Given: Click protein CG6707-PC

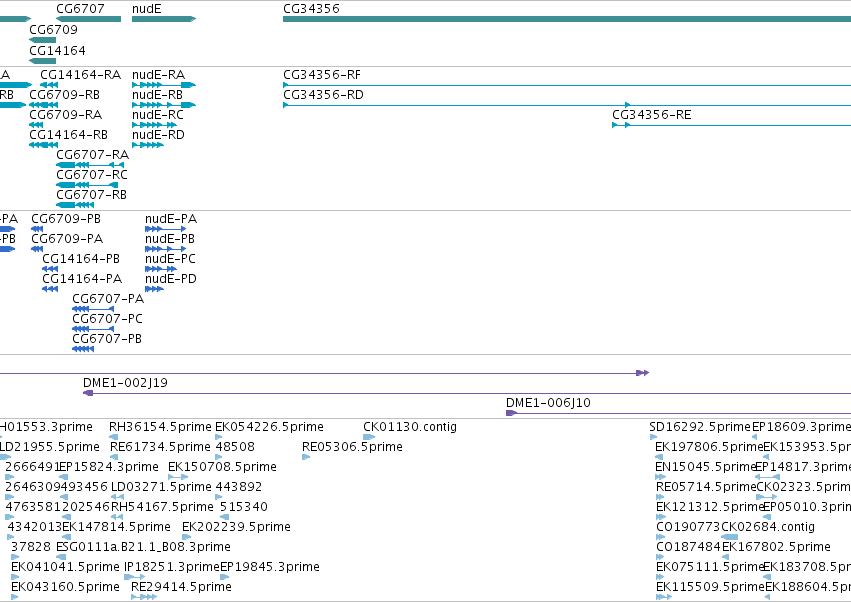Looking at the screenshot, I should click(93, 329).
